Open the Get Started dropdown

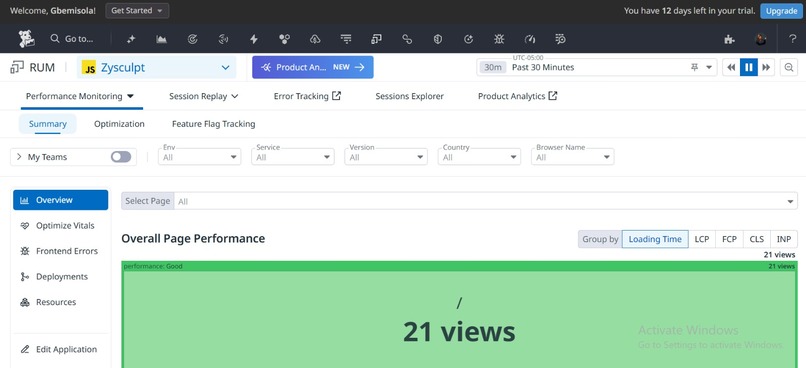coord(137,11)
